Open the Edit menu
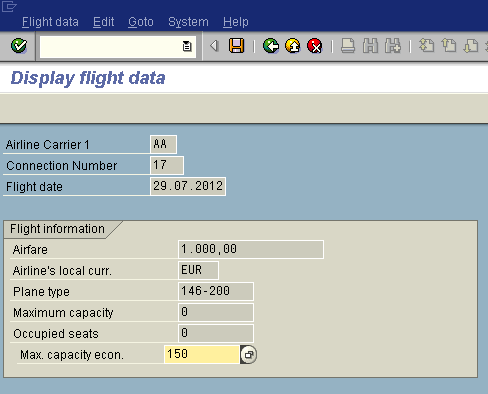This screenshot has width=488, height=394. [104, 22]
